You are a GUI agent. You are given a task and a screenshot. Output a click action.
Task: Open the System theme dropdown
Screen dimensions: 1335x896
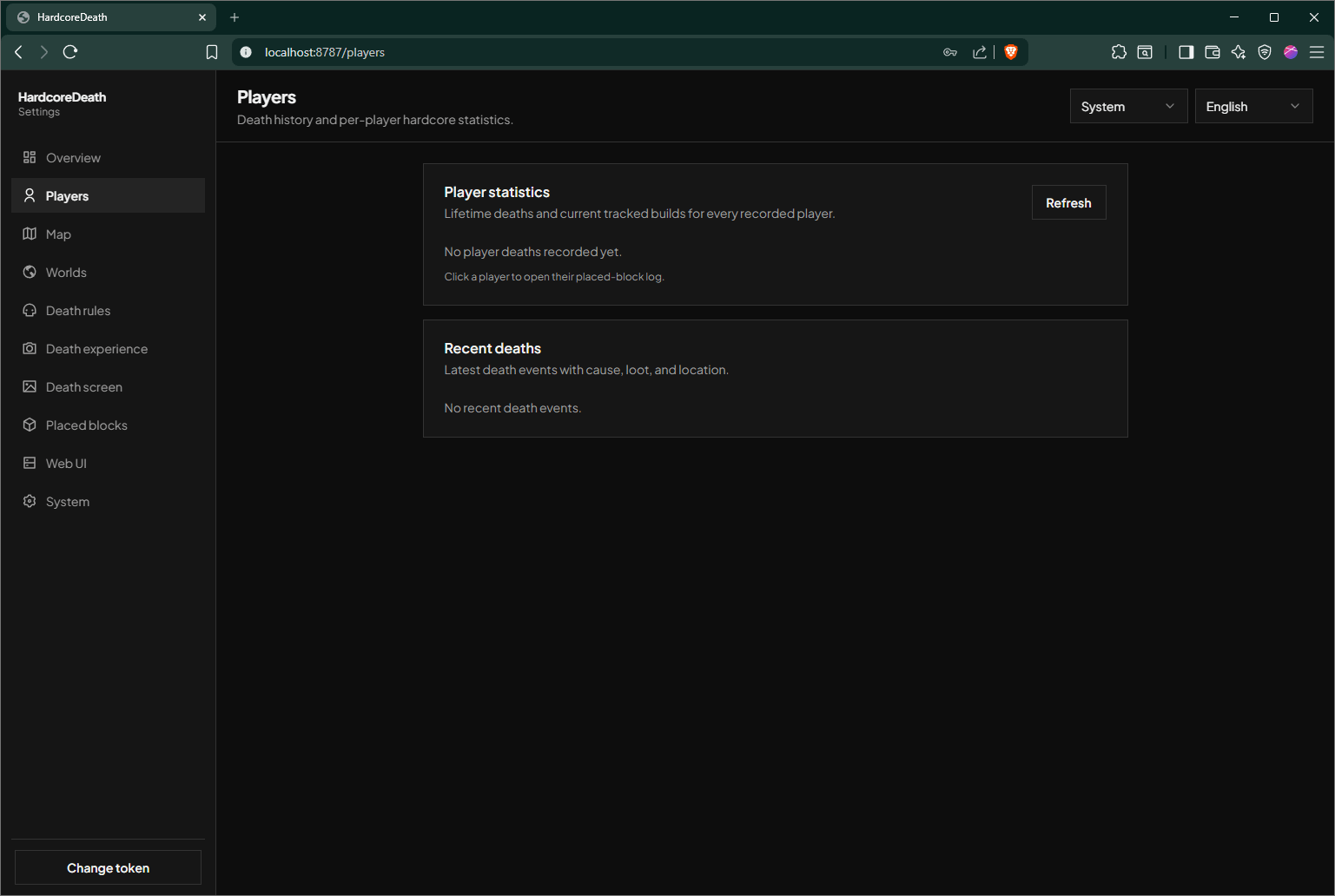click(1128, 106)
